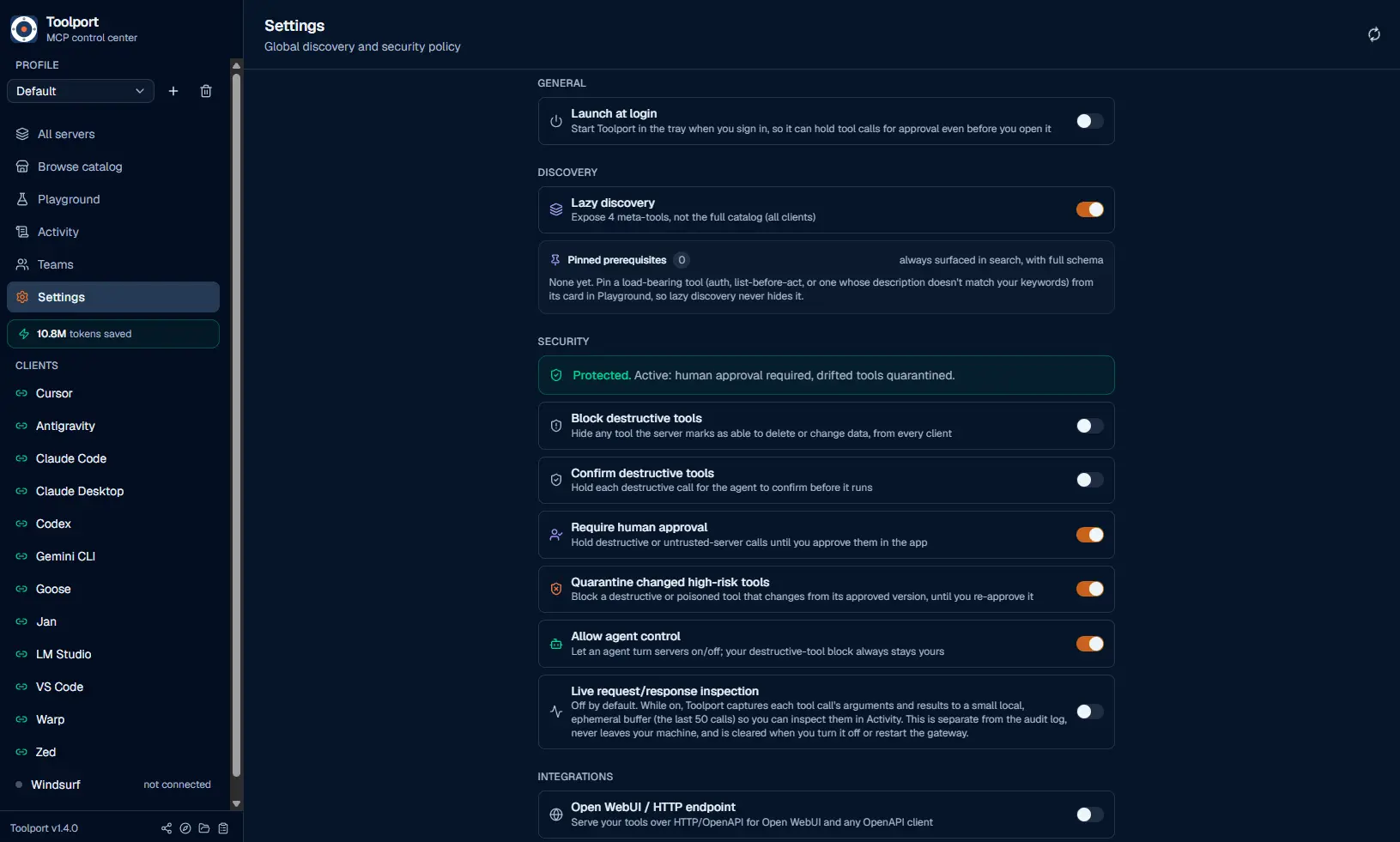
Task: Click the pin icon next to Pinned prerequisites
Action: pos(555,260)
